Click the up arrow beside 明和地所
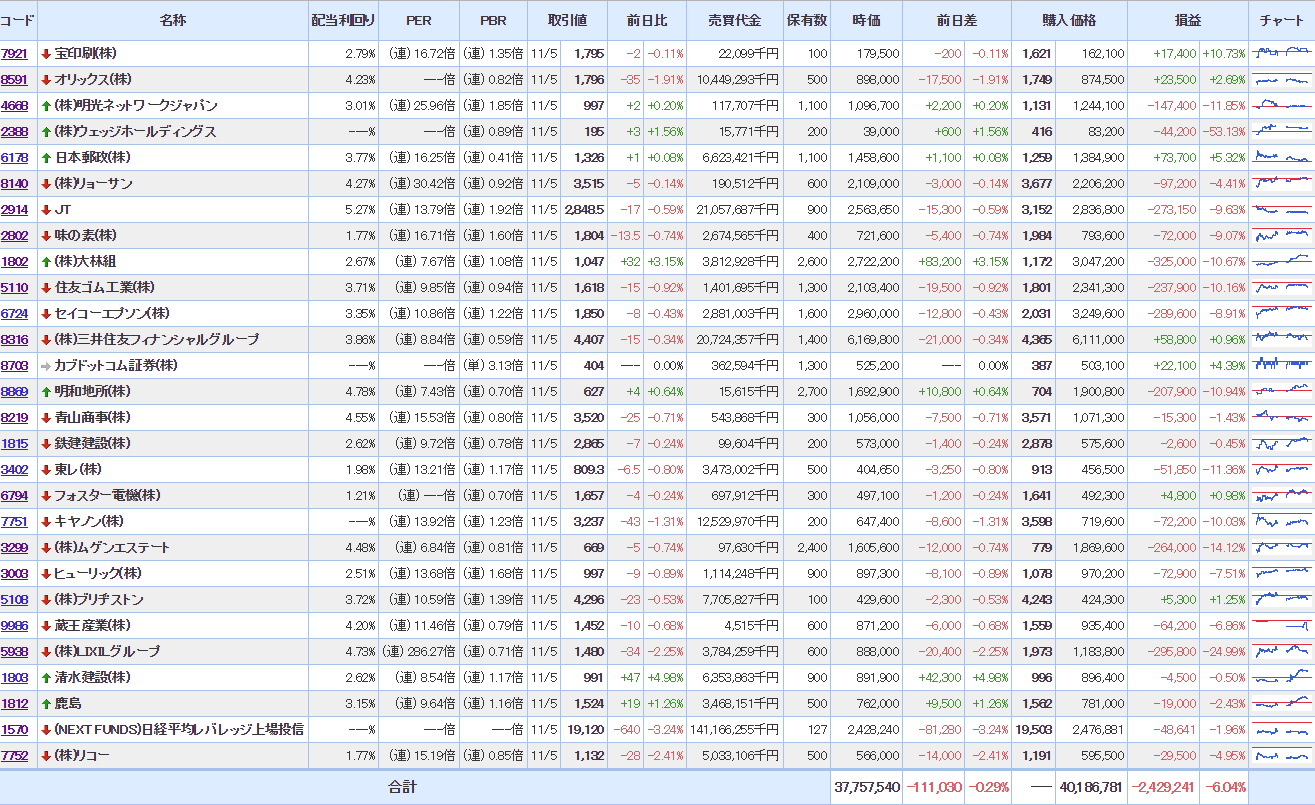This screenshot has height=805, width=1315. click(46, 392)
